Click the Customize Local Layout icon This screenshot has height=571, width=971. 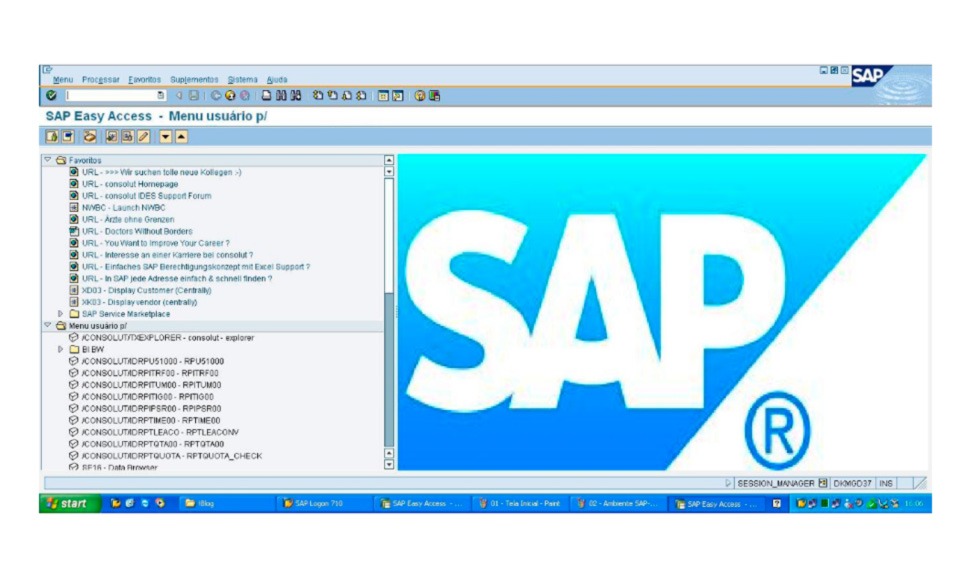435,95
